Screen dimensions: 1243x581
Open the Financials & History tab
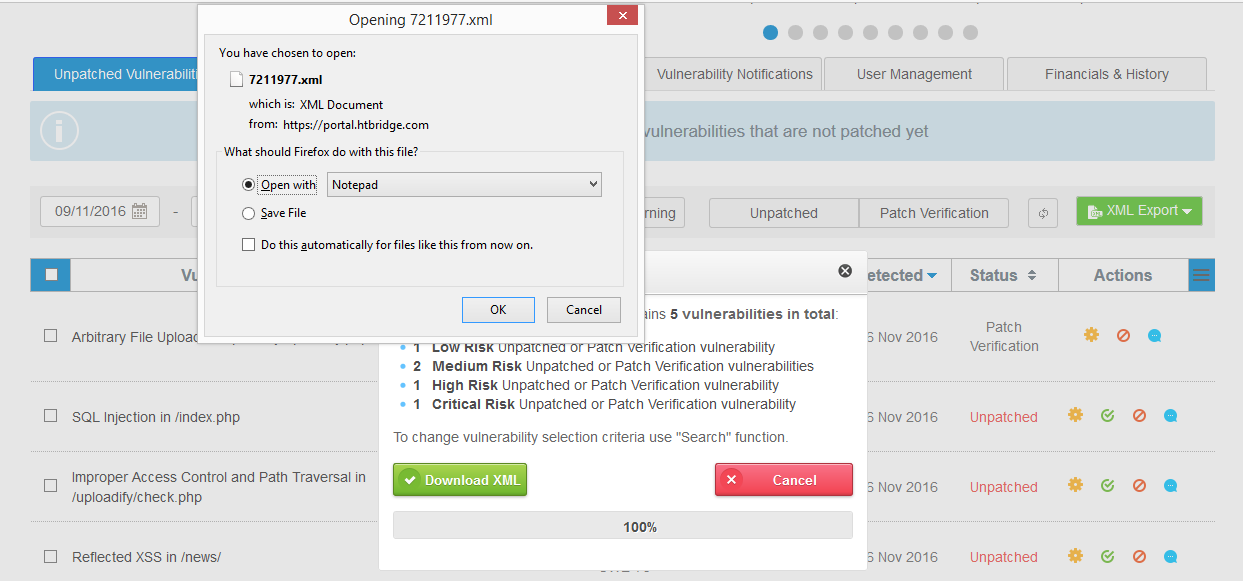click(1106, 73)
